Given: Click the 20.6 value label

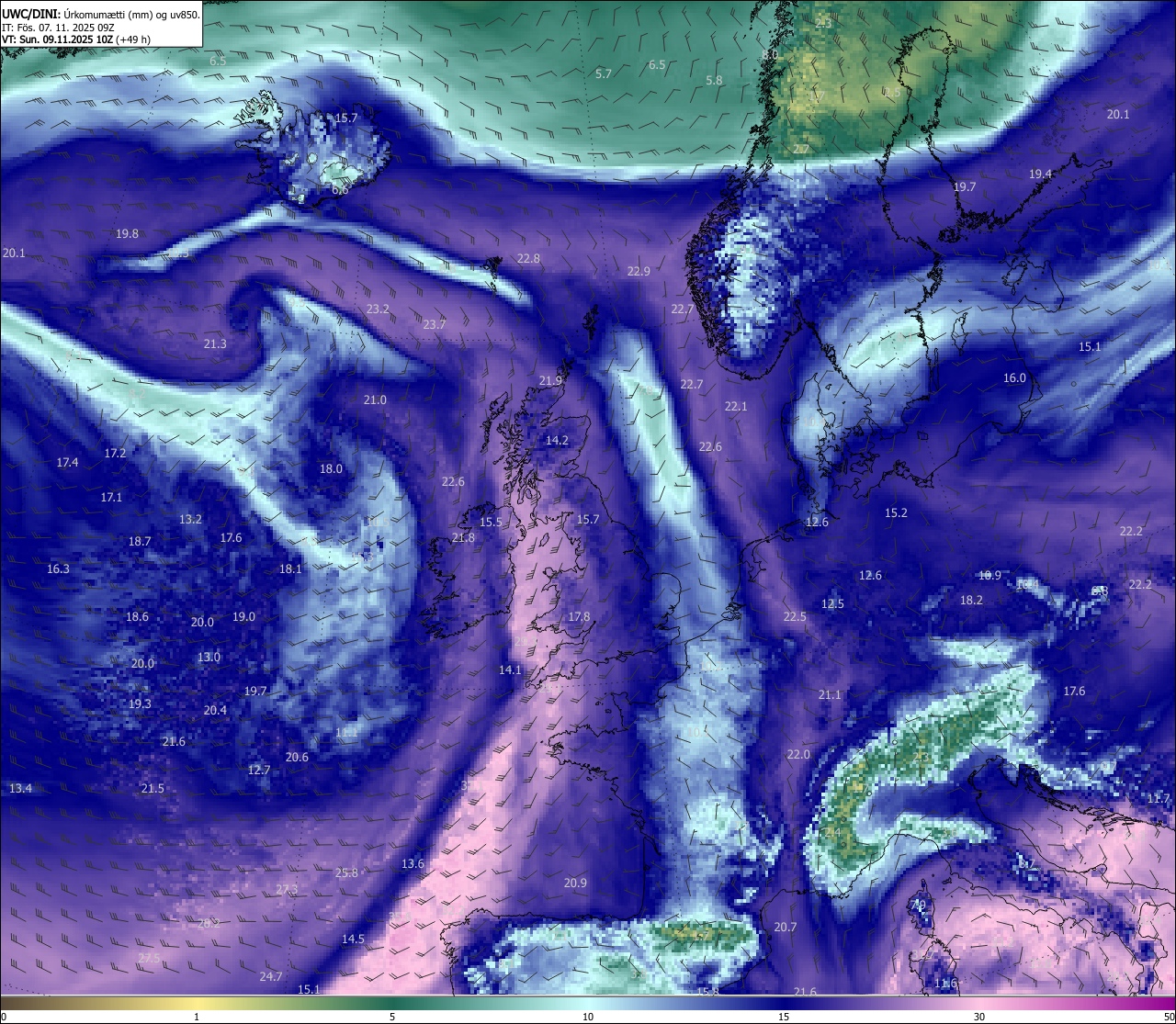Looking at the screenshot, I should [x=297, y=758].
